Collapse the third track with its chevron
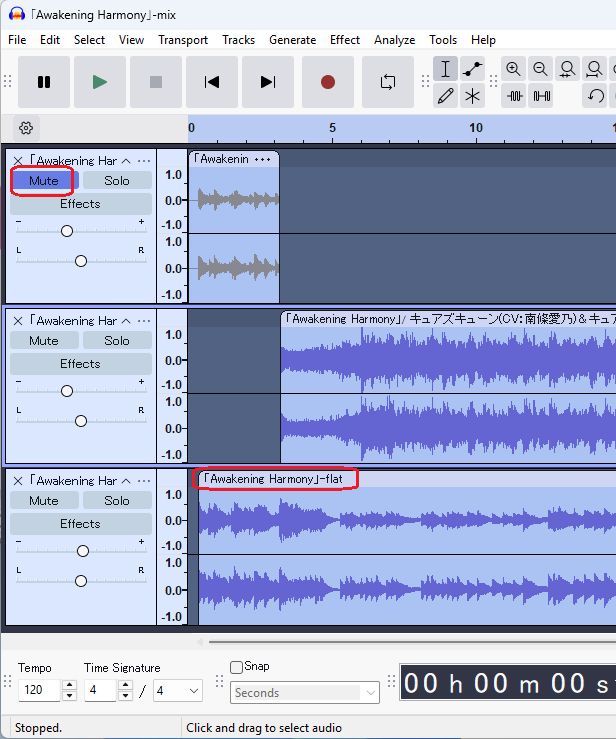The width and height of the screenshot is (616, 739). pyautogui.click(x=126, y=481)
